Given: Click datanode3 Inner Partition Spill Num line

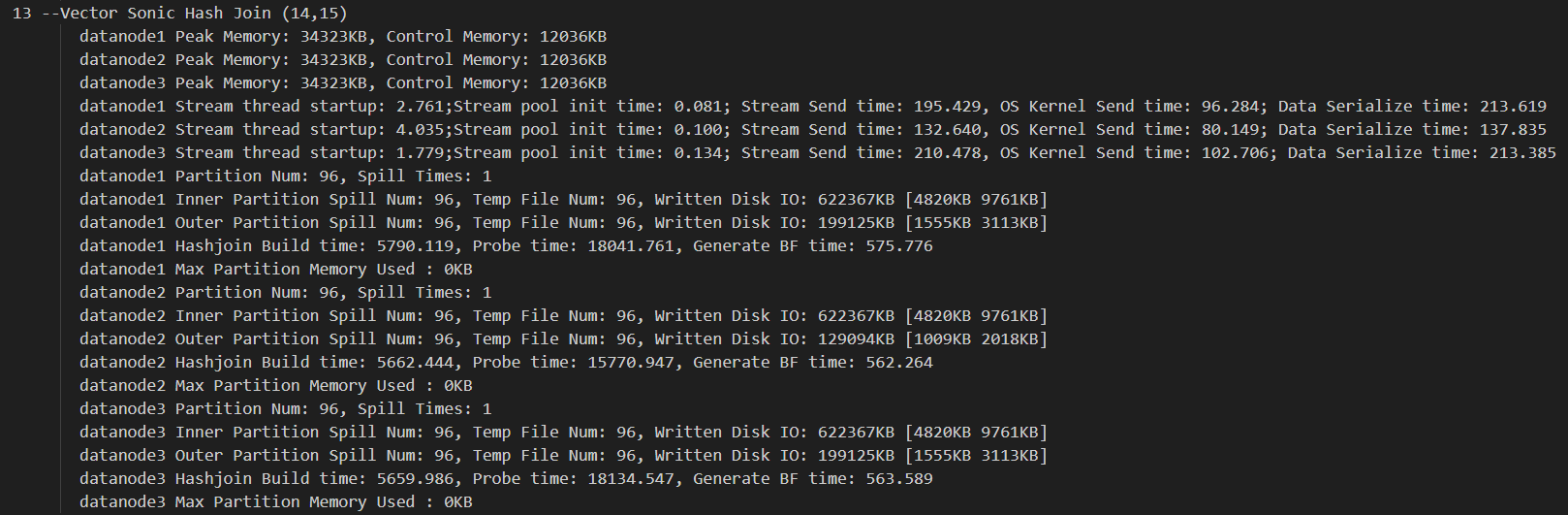Looking at the screenshot, I should click(x=563, y=433).
